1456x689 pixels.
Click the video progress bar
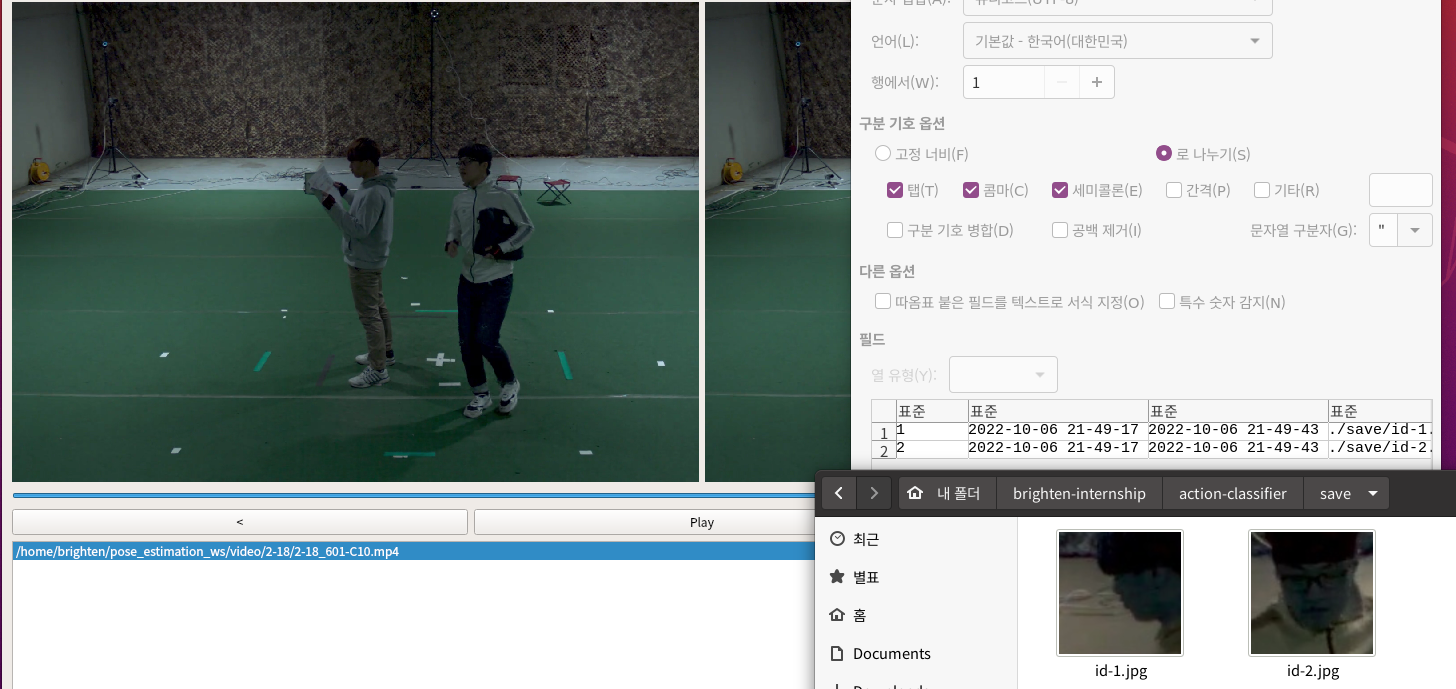click(414, 495)
